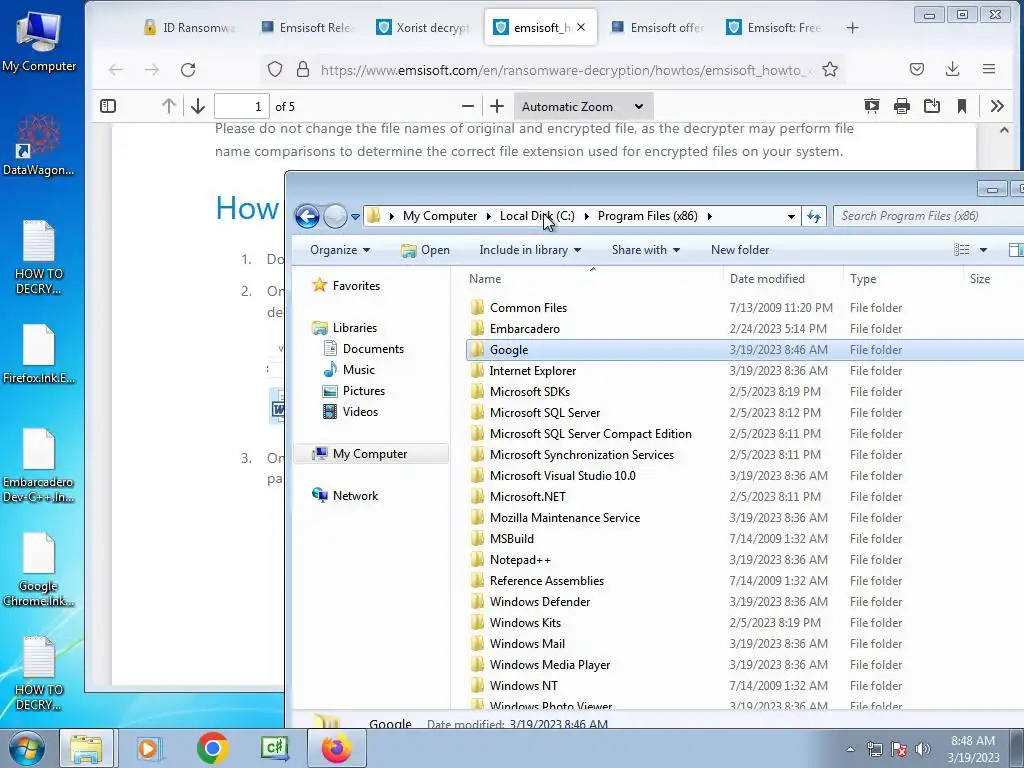The height and width of the screenshot is (768, 1024).
Task: Click Explorer's back navigation button
Action: coord(307,216)
